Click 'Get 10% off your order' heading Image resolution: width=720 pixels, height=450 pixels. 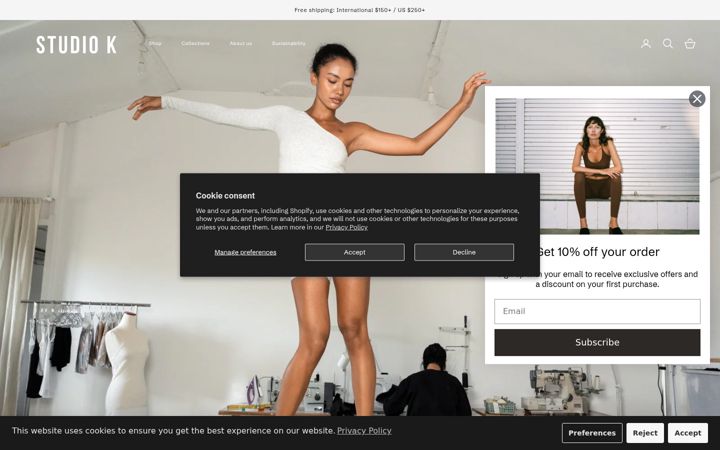pos(597,252)
